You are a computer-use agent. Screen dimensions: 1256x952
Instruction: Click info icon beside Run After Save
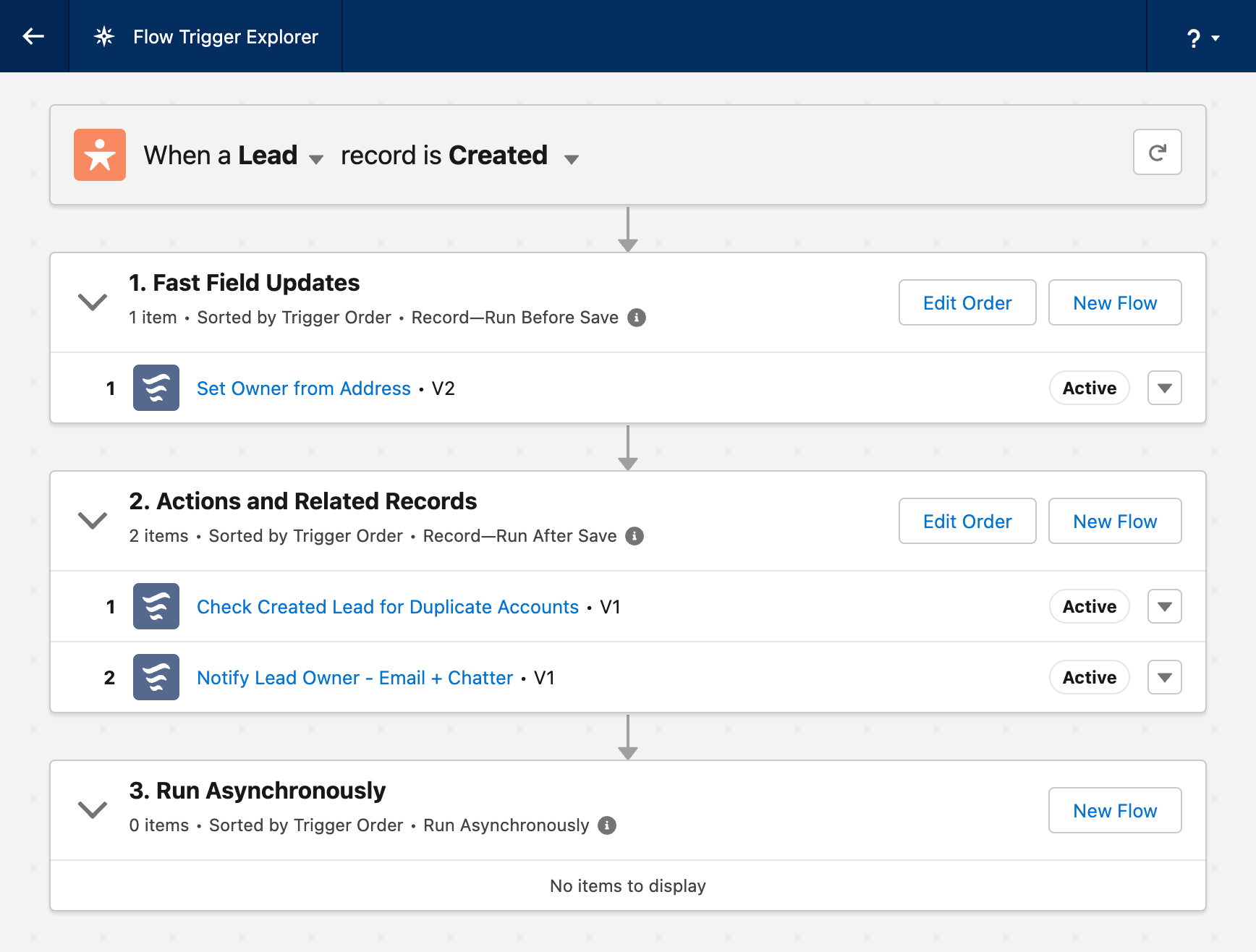635,536
